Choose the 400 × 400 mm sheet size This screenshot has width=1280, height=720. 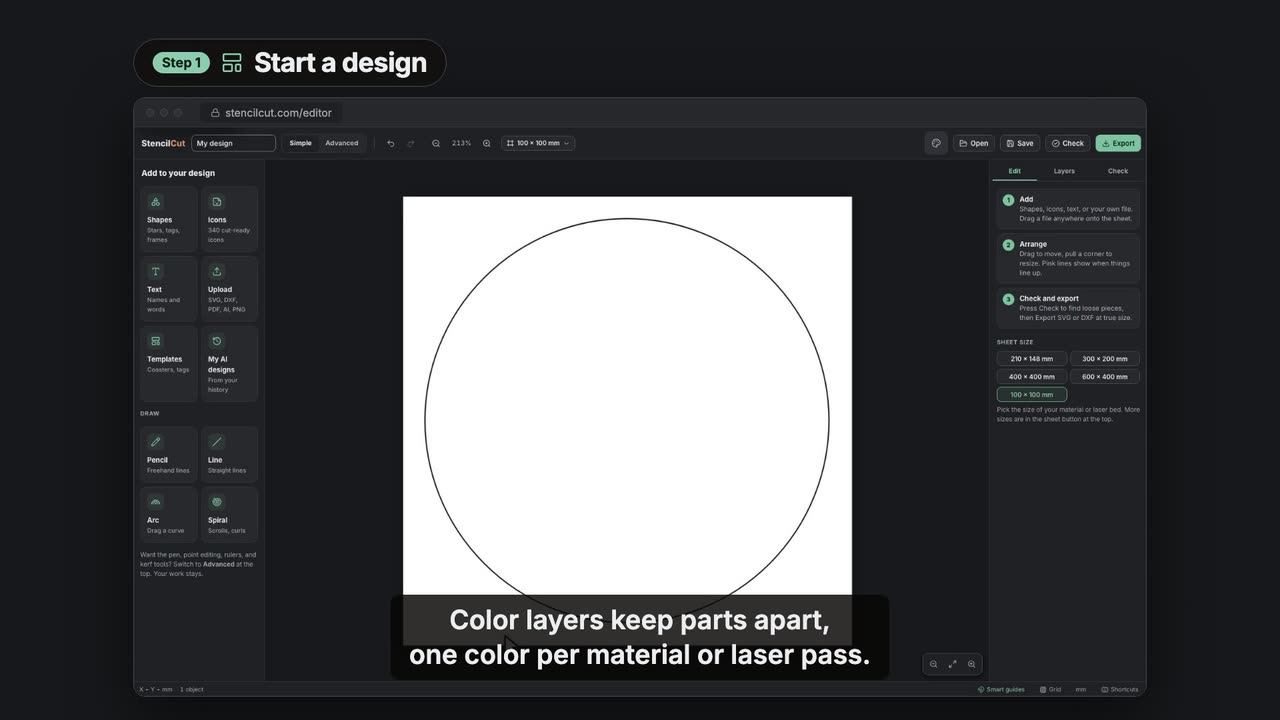[1032, 377]
